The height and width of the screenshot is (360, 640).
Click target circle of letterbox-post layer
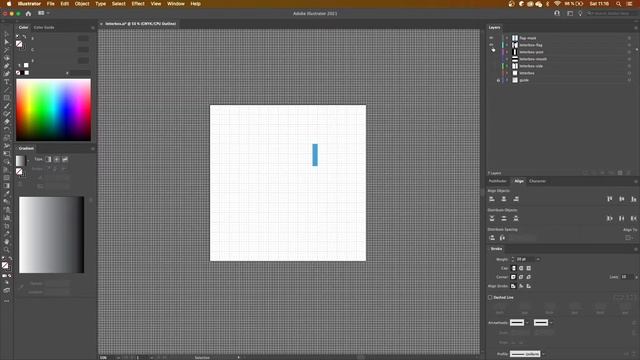[629, 52]
